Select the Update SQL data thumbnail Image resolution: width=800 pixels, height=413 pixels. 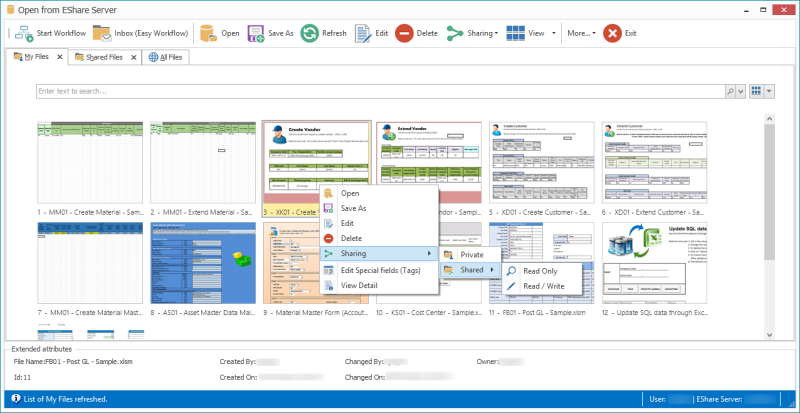654,261
